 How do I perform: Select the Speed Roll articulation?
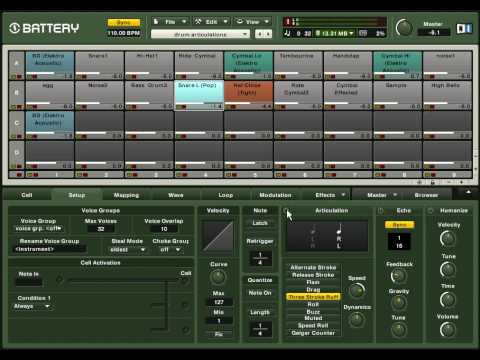pos(313,325)
